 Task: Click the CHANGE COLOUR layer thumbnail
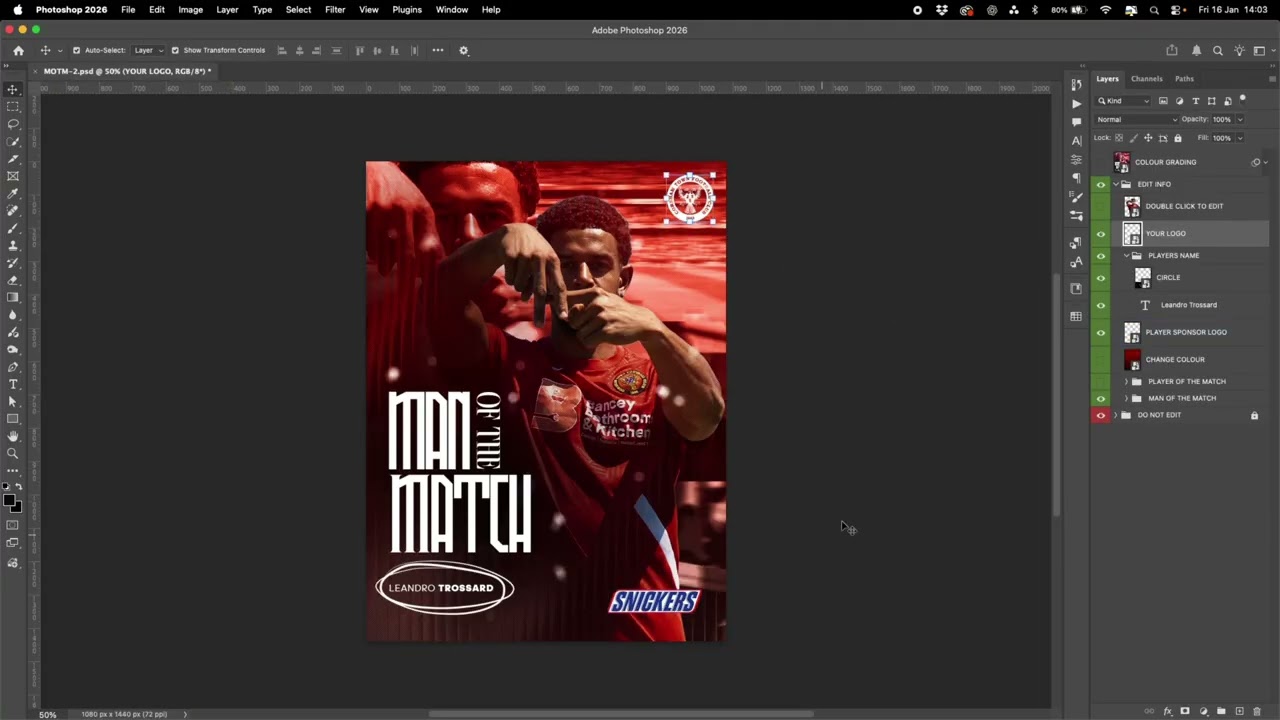pyautogui.click(x=1132, y=359)
